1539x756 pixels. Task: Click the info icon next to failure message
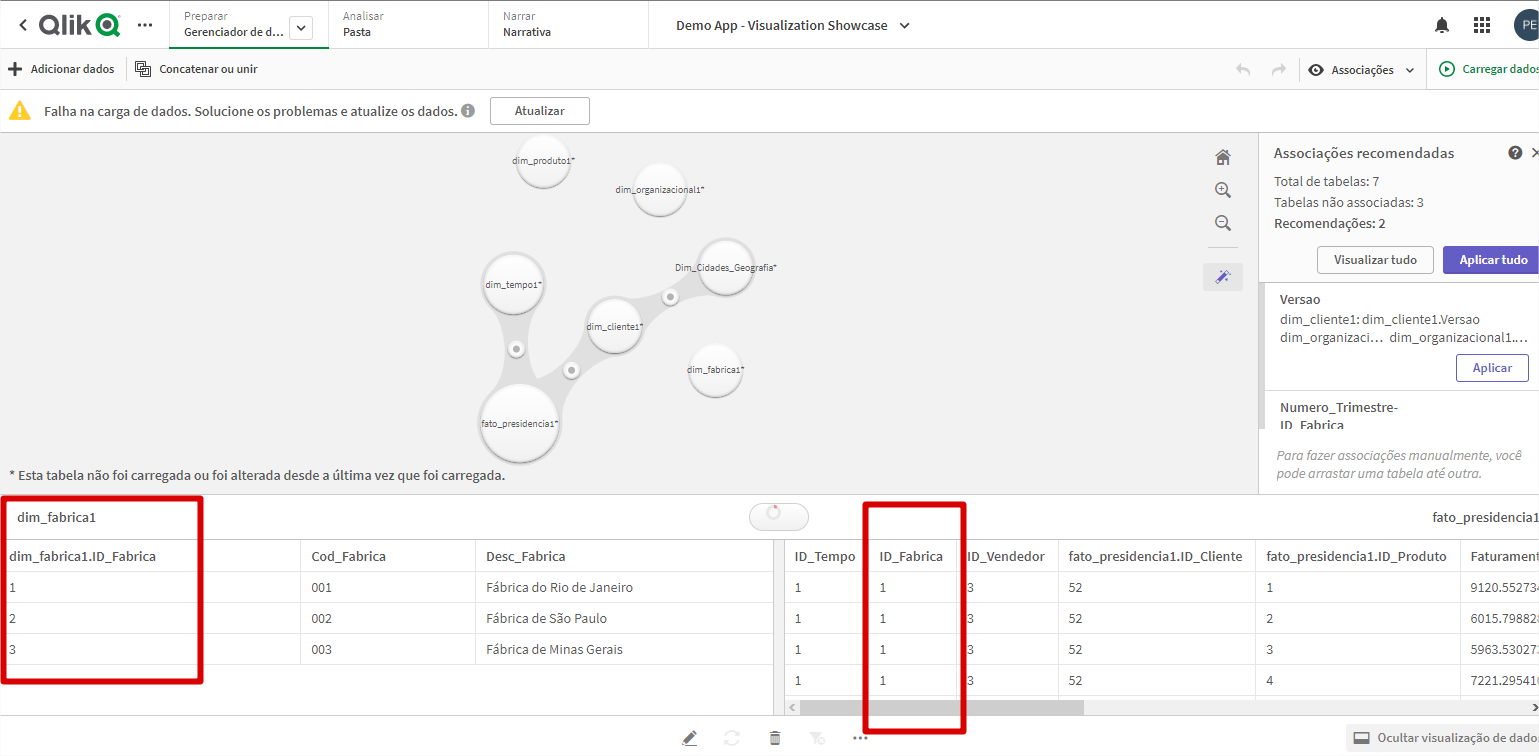tap(468, 111)
